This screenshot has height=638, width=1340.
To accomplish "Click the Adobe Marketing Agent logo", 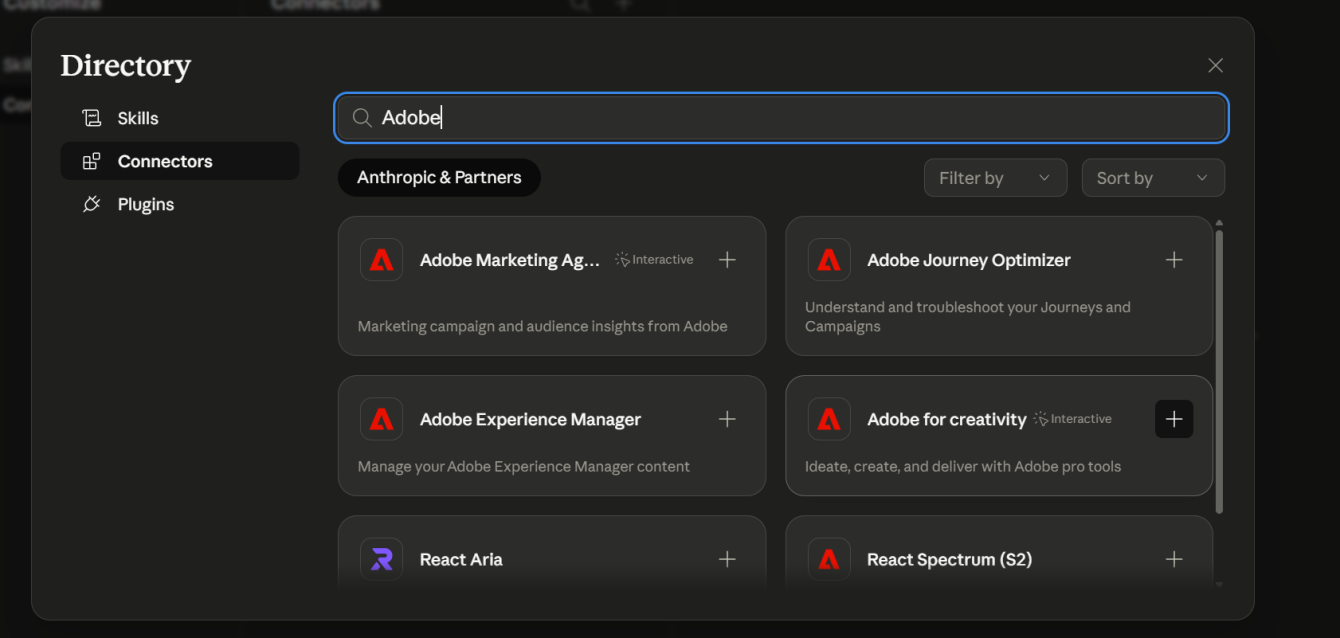I will [381, 260].
